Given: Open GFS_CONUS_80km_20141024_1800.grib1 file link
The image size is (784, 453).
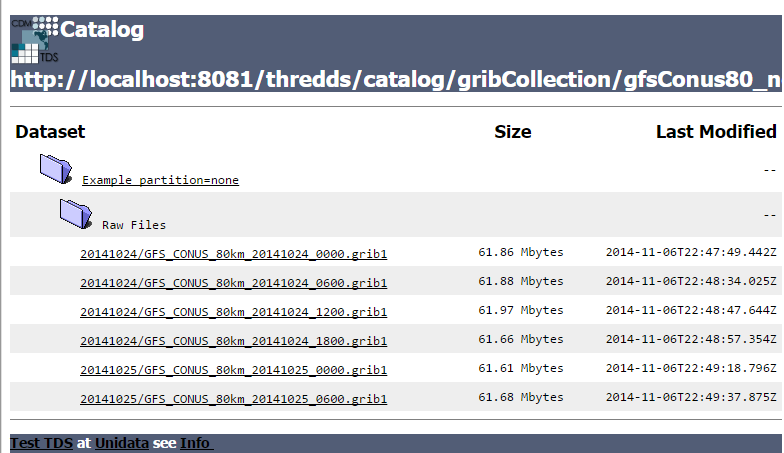Looking at the screenshot, I should (233, 341).
